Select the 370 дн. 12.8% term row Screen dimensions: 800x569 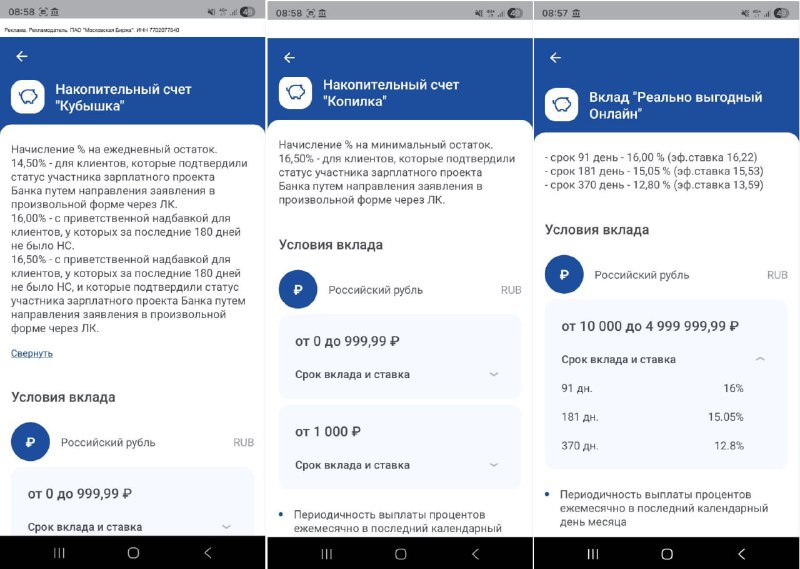[x=665, y=446]
